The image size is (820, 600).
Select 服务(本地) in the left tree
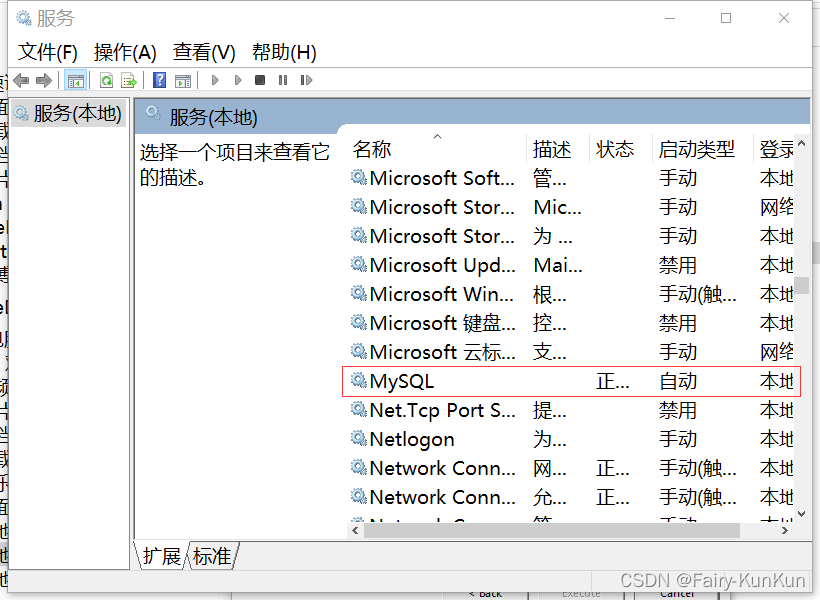pos(69,113)
